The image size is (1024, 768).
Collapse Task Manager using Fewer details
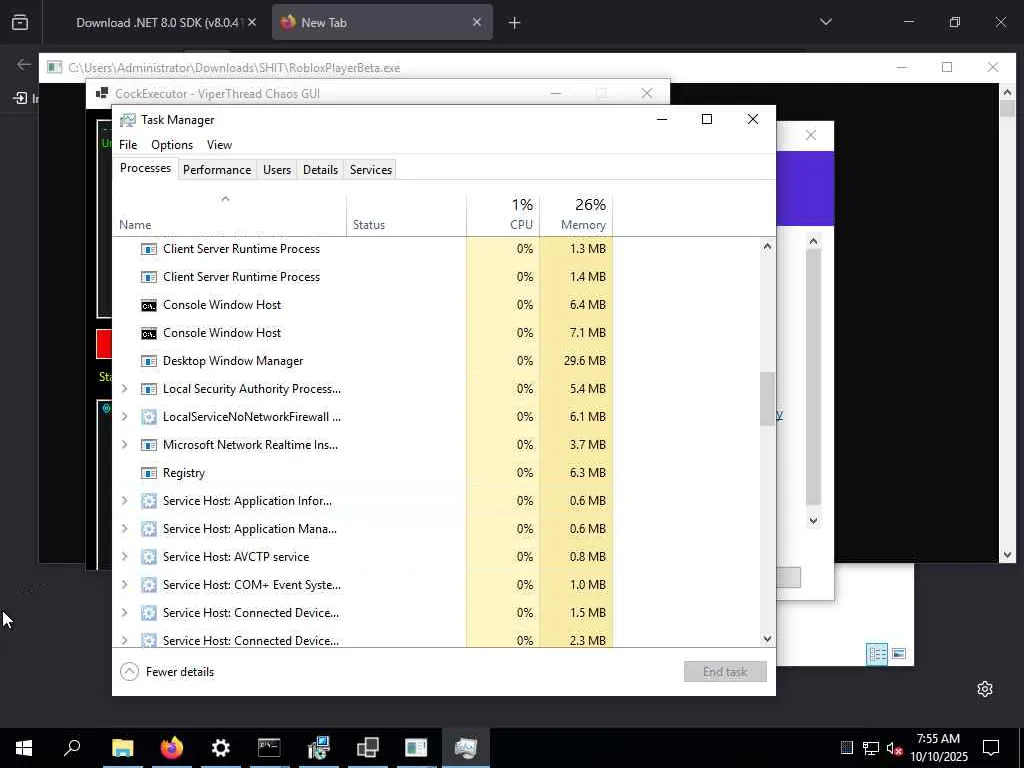point(167,671)
